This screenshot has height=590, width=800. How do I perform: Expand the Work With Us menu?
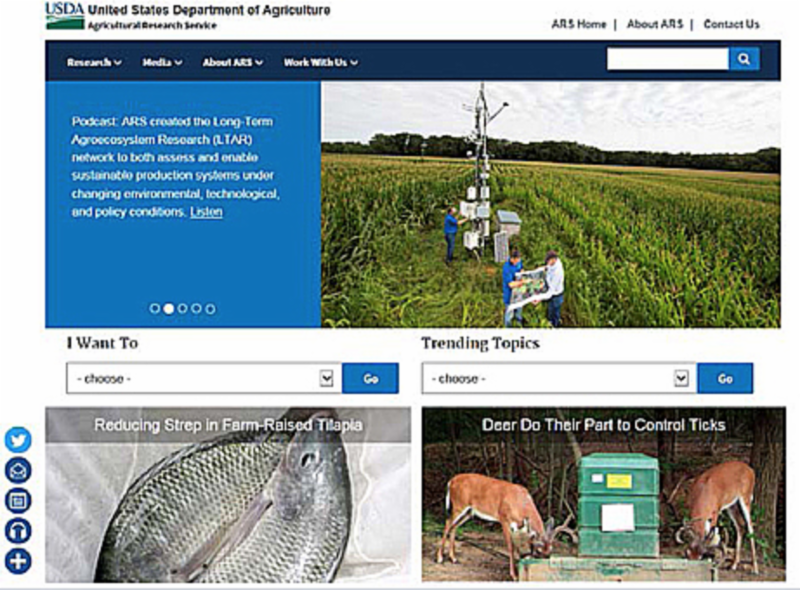[x=320, y=62]
